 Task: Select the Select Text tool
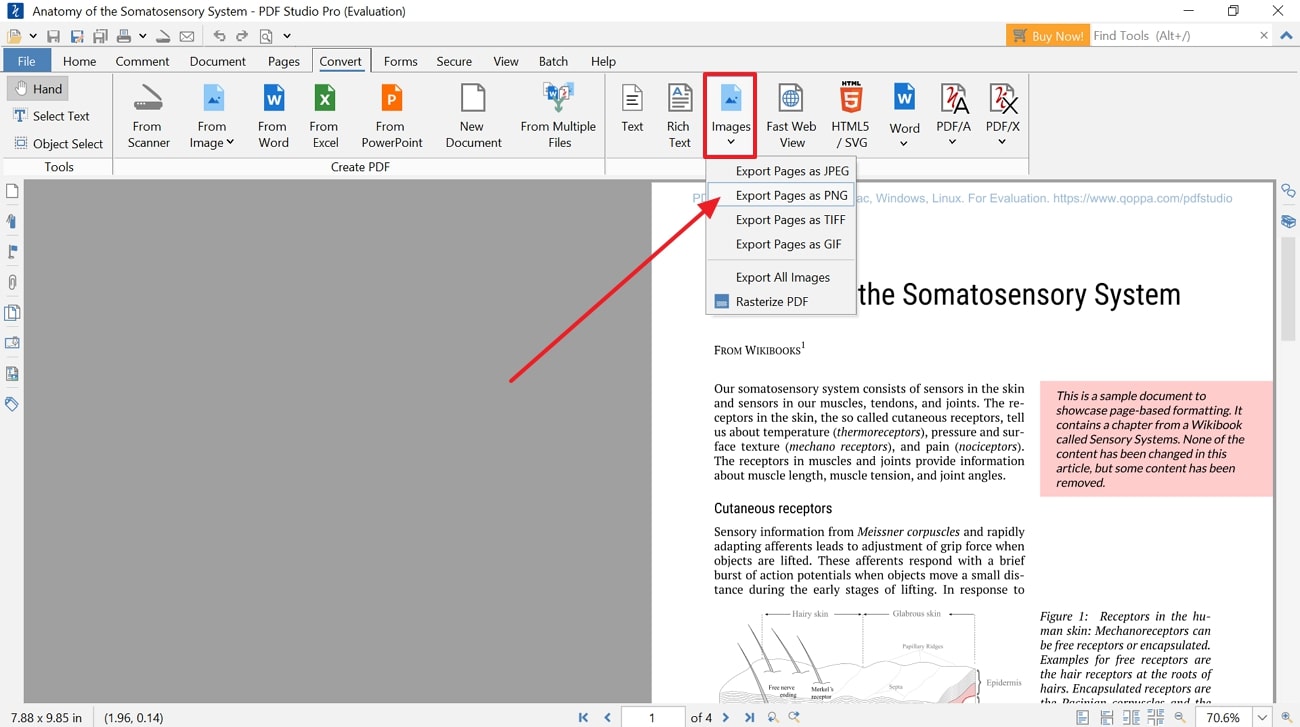(x=51, y=116)
